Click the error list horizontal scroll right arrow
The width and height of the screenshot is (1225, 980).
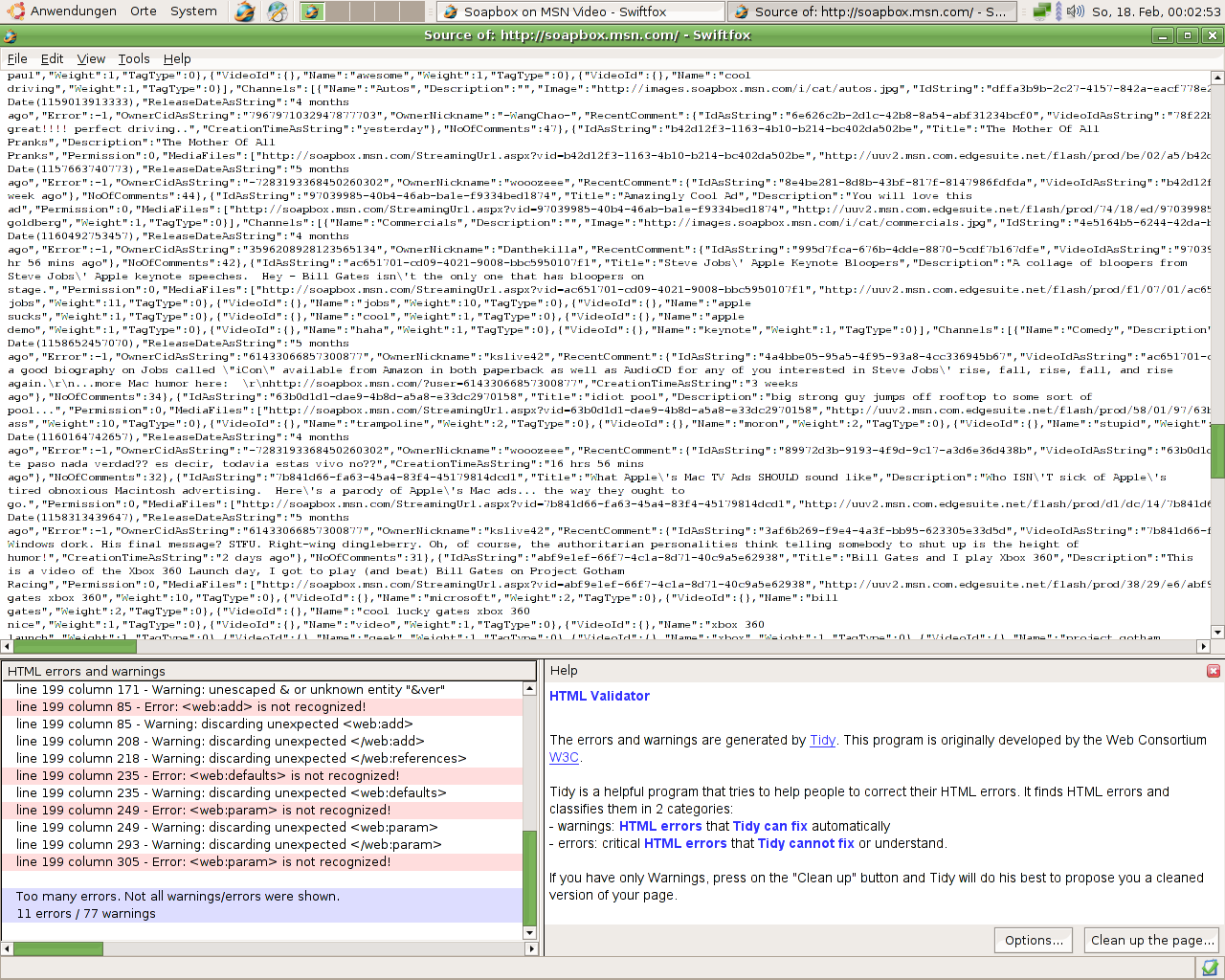click(530, 948)
